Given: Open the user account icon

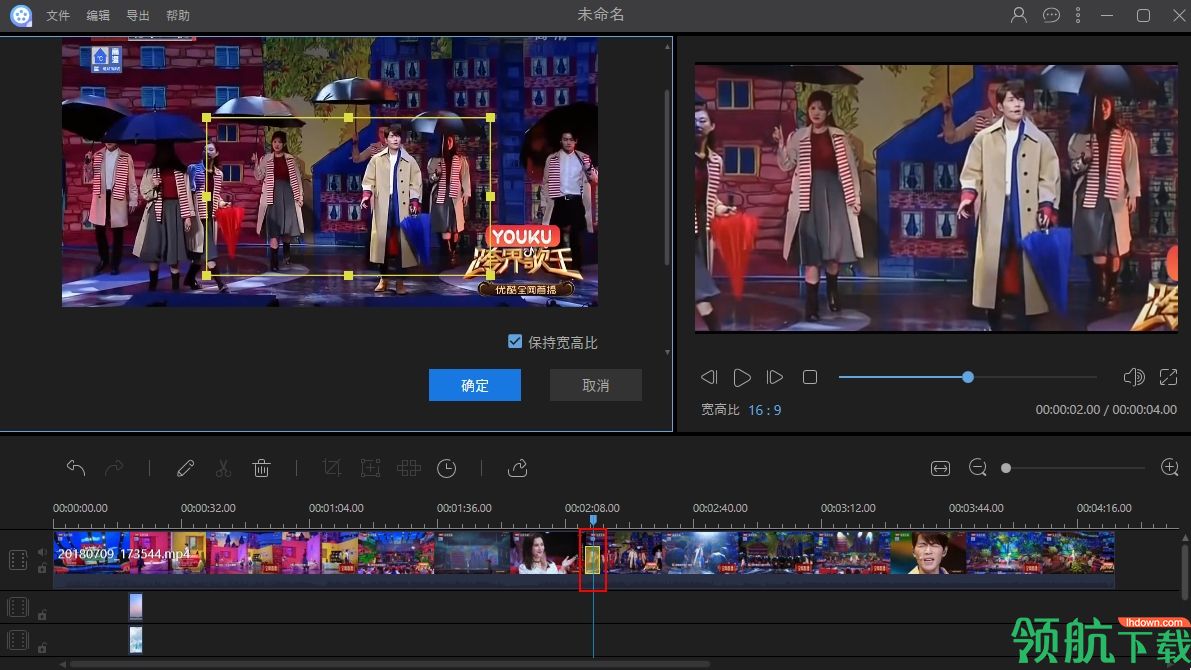Looking at the screenshot, I should click(x=1019, y=15).
